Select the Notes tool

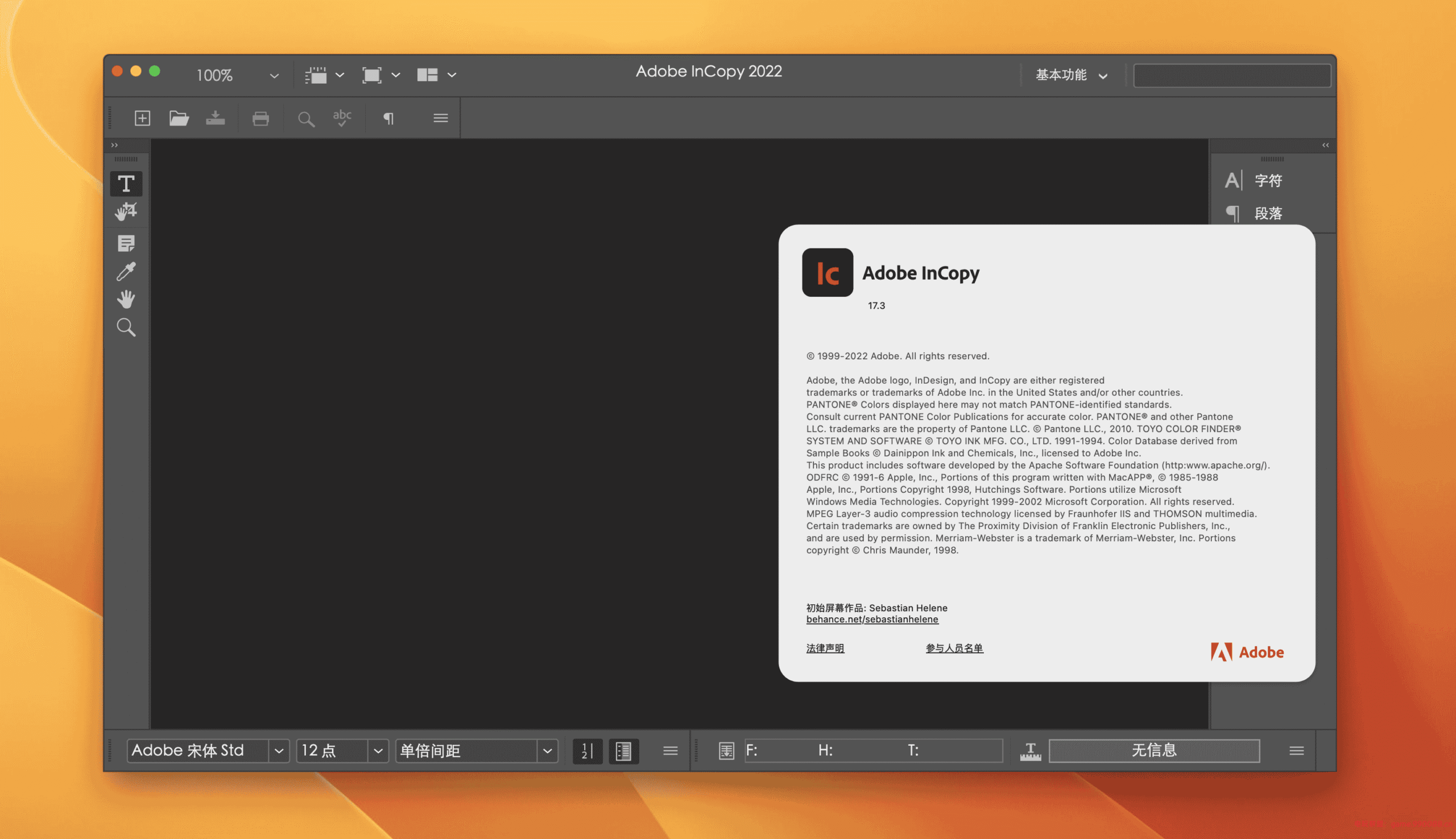pyautogui.click(x=126, y=243)
